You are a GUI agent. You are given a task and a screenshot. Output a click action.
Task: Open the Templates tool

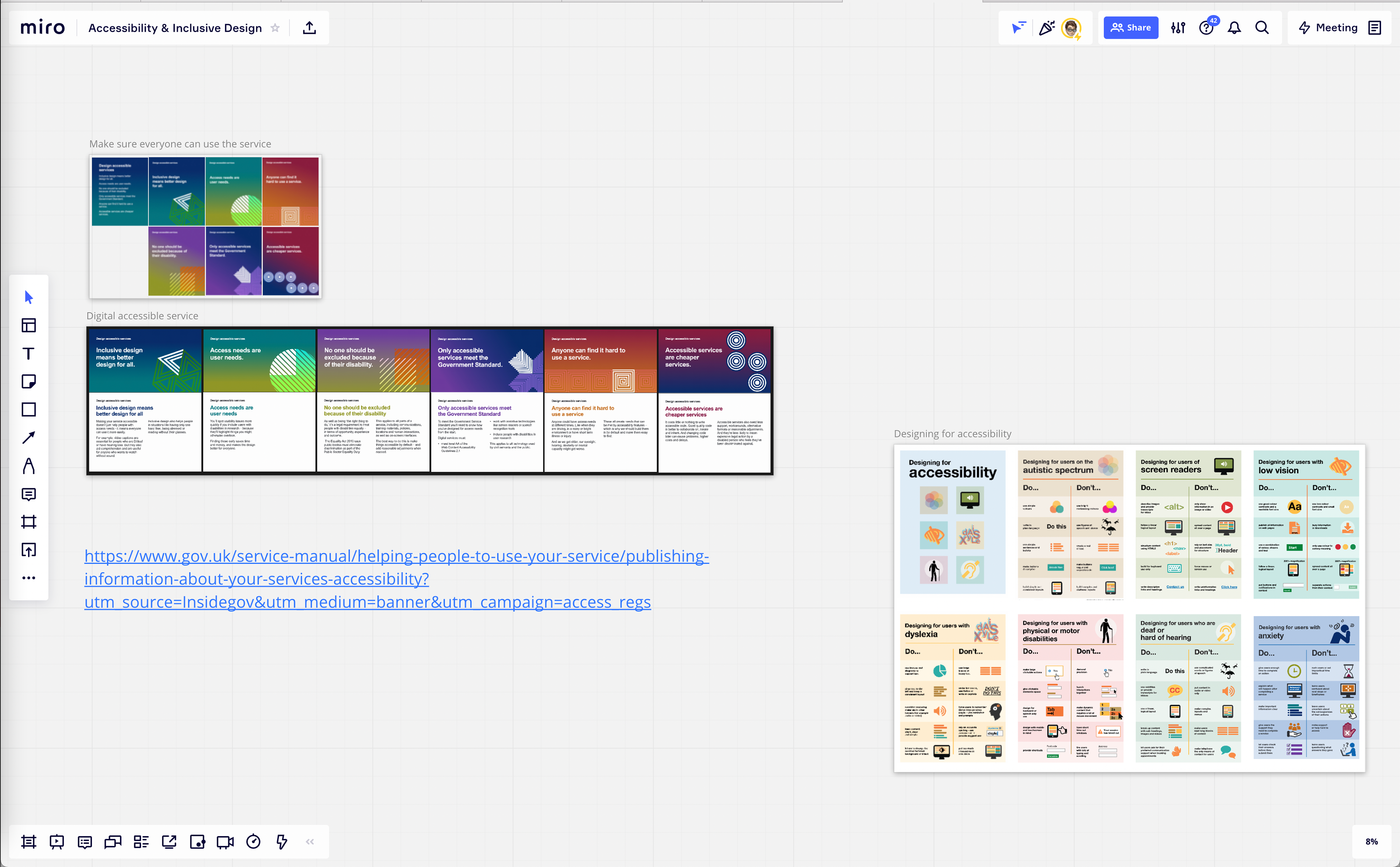(x=29, y=326)
